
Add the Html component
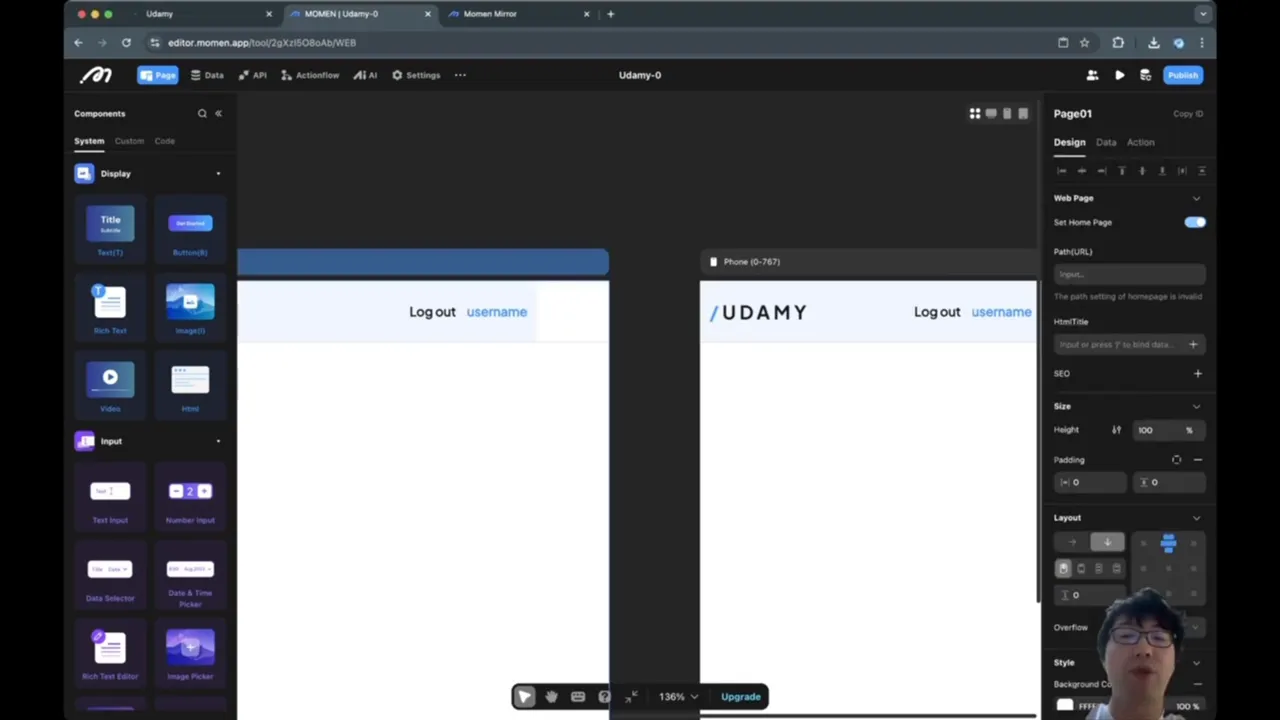tap(190, 387)
